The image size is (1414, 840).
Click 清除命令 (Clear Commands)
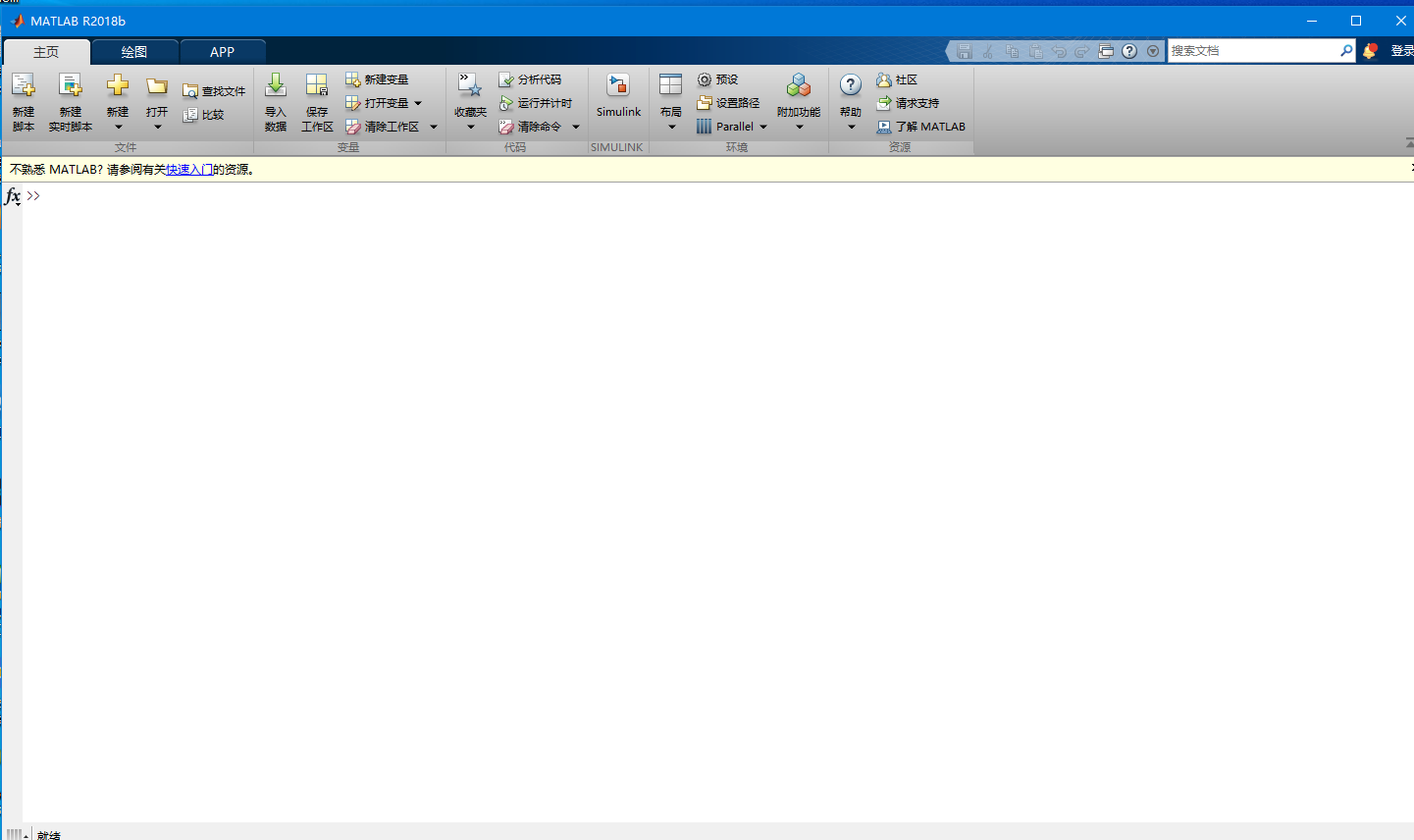coord(530,127)
